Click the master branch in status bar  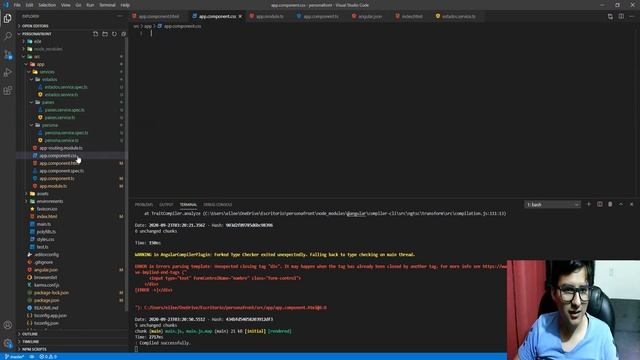14,357
